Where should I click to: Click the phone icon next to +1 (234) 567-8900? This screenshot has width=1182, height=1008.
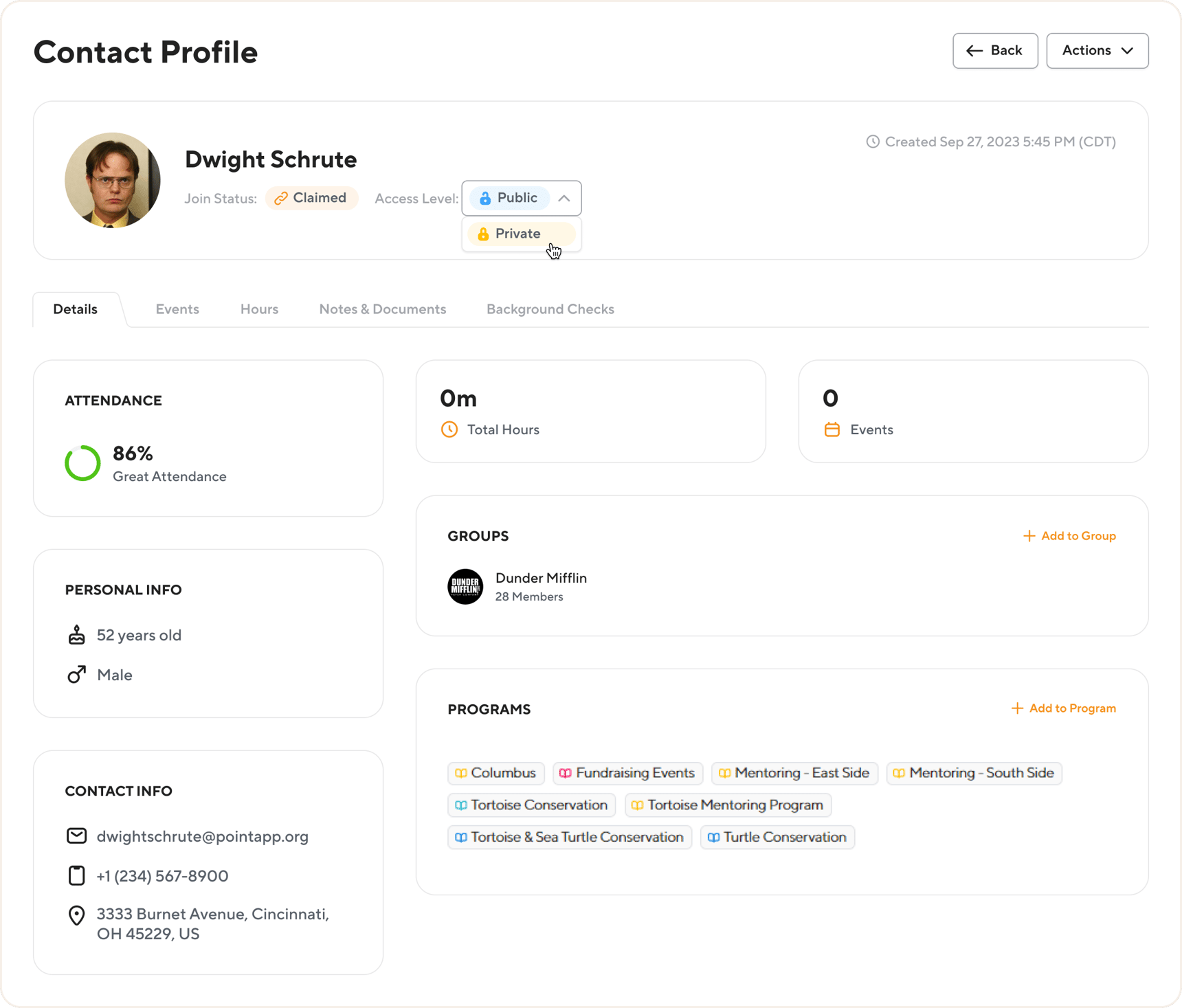coord(76,875)
